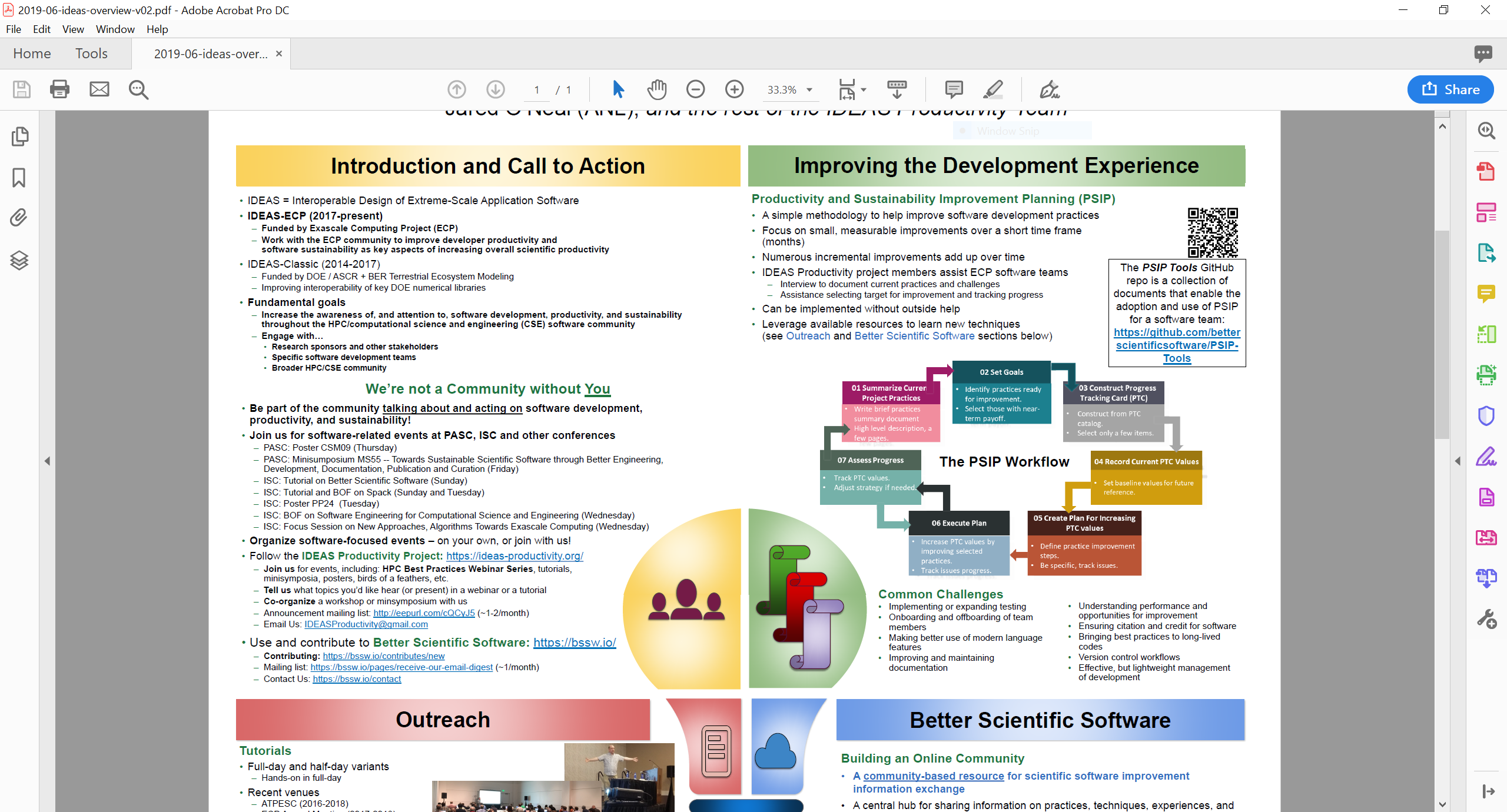Open the Comment tool in the right pane
This screenshot has width=1507, height=812.
point(1487,293)
